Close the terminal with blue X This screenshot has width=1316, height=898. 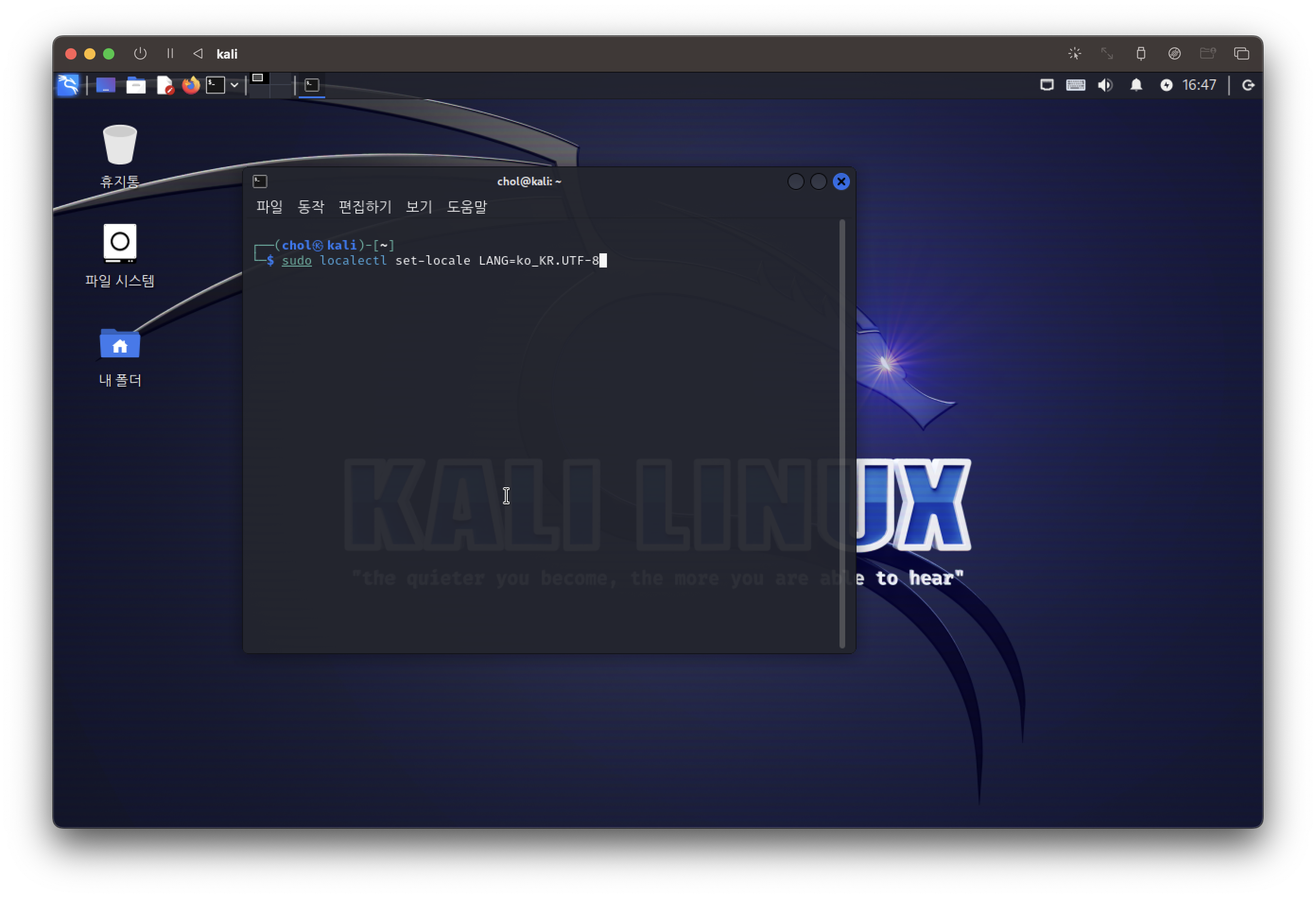[841, 182]
